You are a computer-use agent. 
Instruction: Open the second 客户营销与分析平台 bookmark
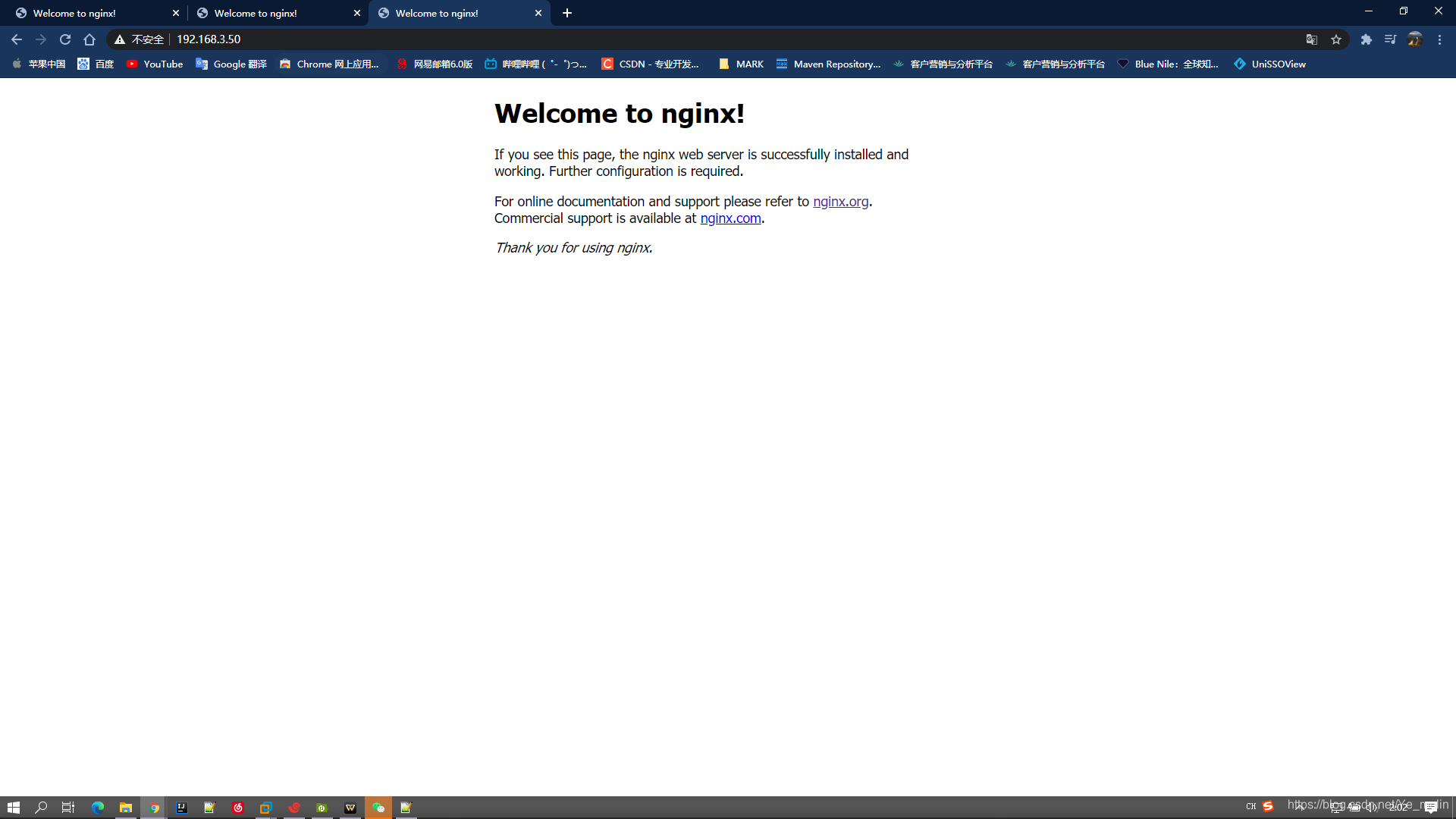(x=1056, y=64)
